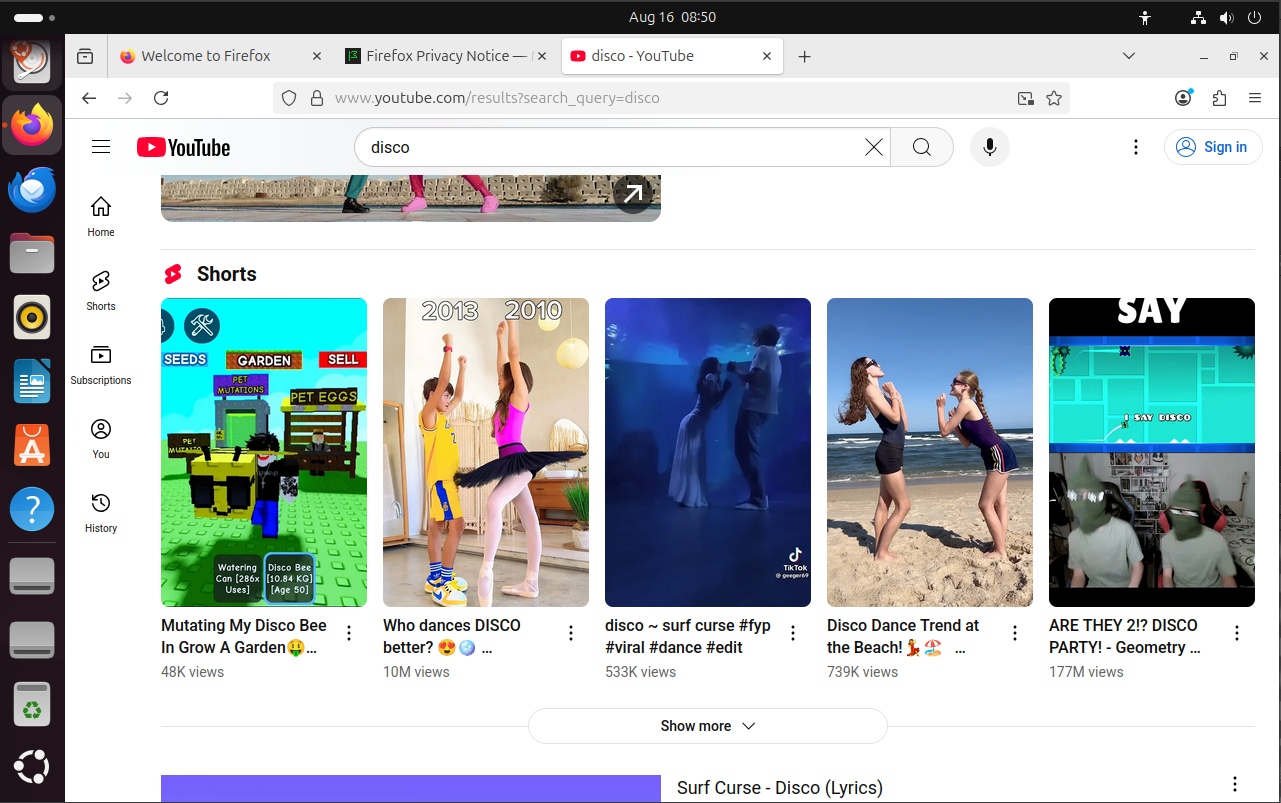
Task: Click the Sign in button
Action: coord(1213,148)
